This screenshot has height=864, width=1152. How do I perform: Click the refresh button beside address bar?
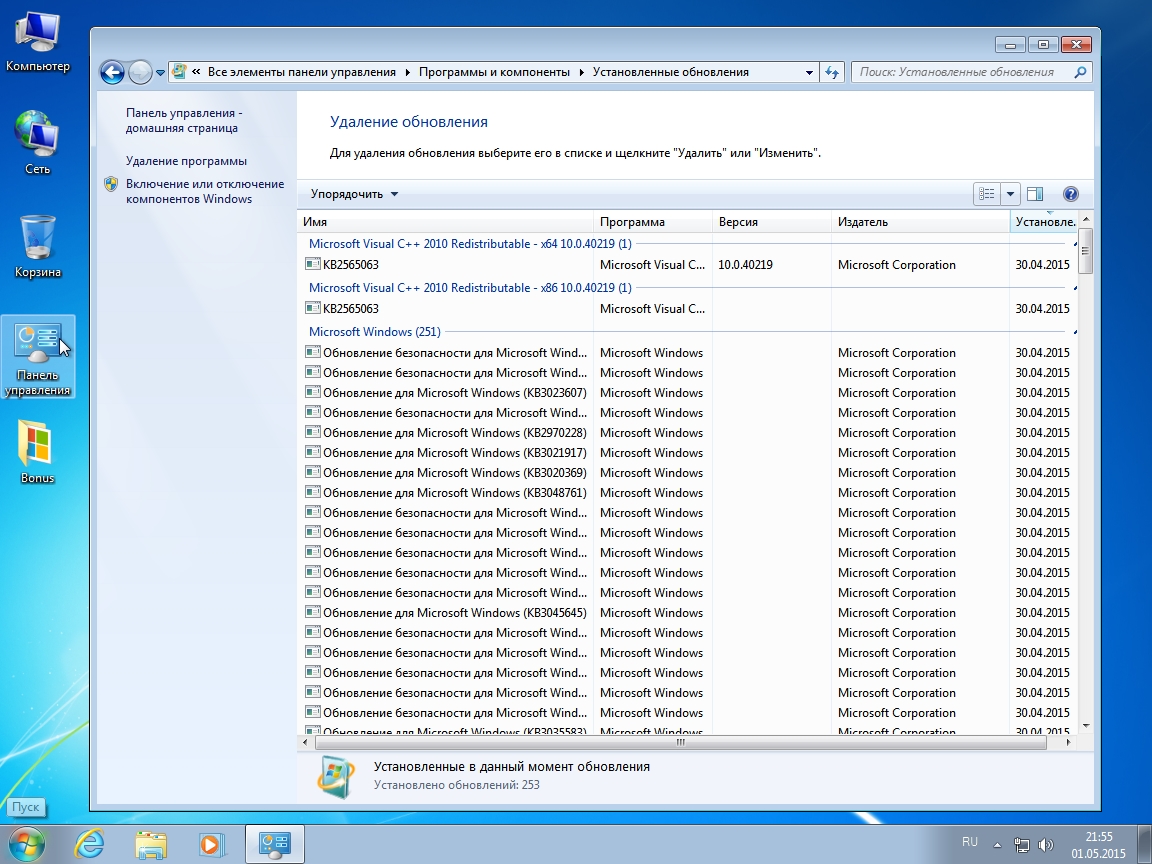(x=832, y=72)
